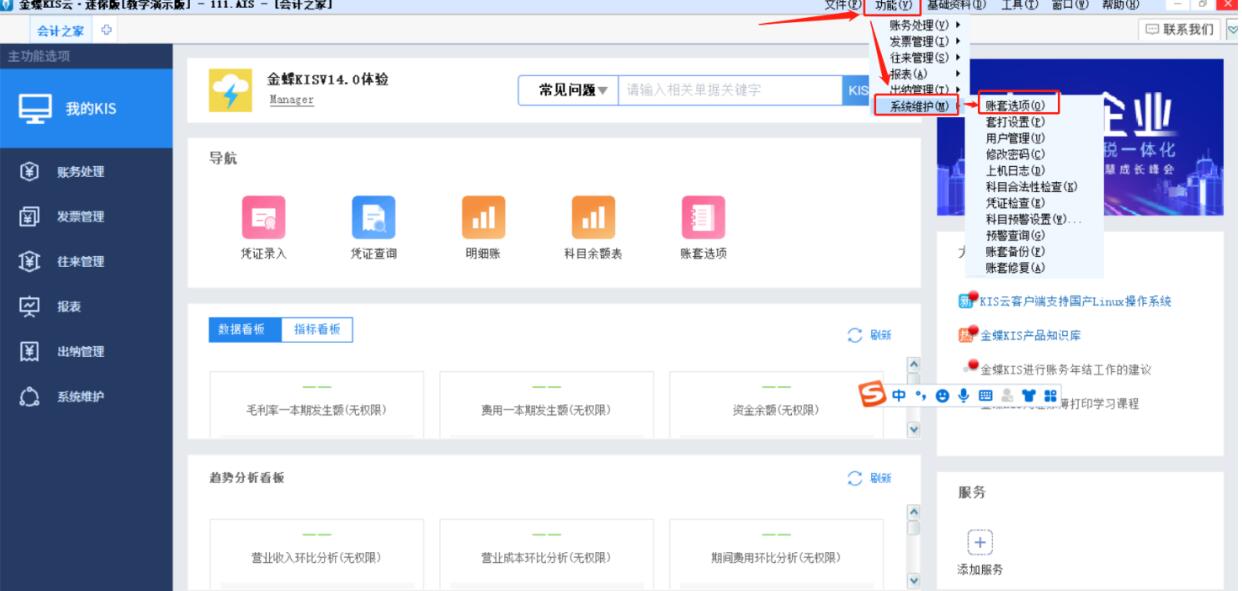Select the 会计之家 tab
This screenshot has width=1242, height=591.
tap(60, 31)
